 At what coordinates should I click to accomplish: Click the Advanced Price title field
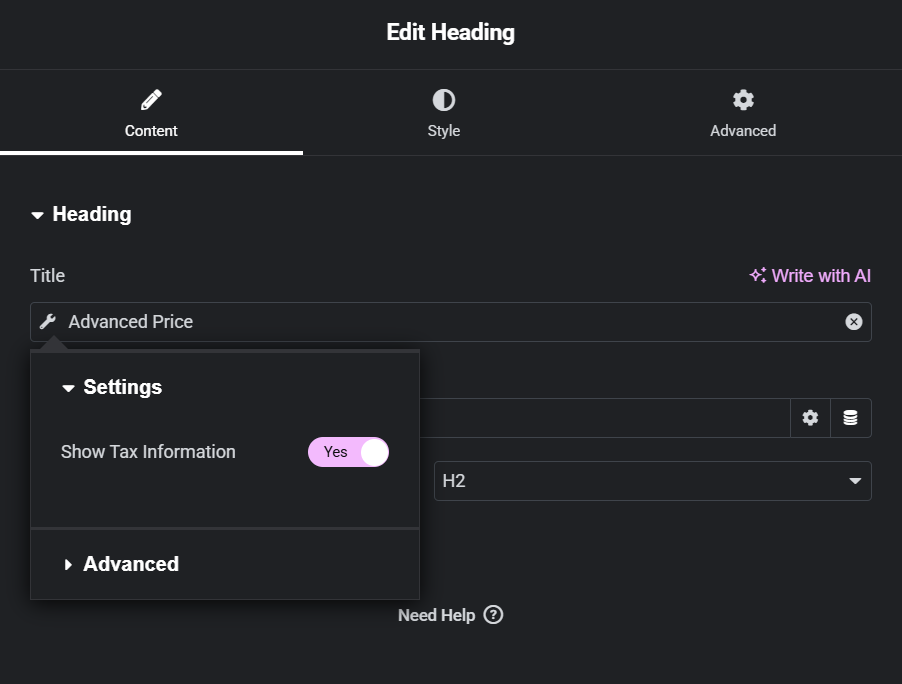[x=450, y=322]
